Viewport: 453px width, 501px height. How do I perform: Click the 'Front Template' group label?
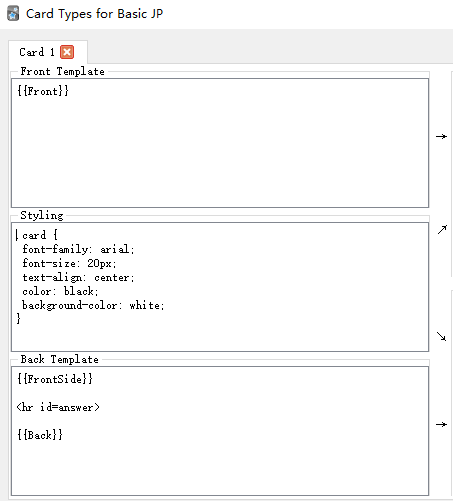(x=62, y=71)
